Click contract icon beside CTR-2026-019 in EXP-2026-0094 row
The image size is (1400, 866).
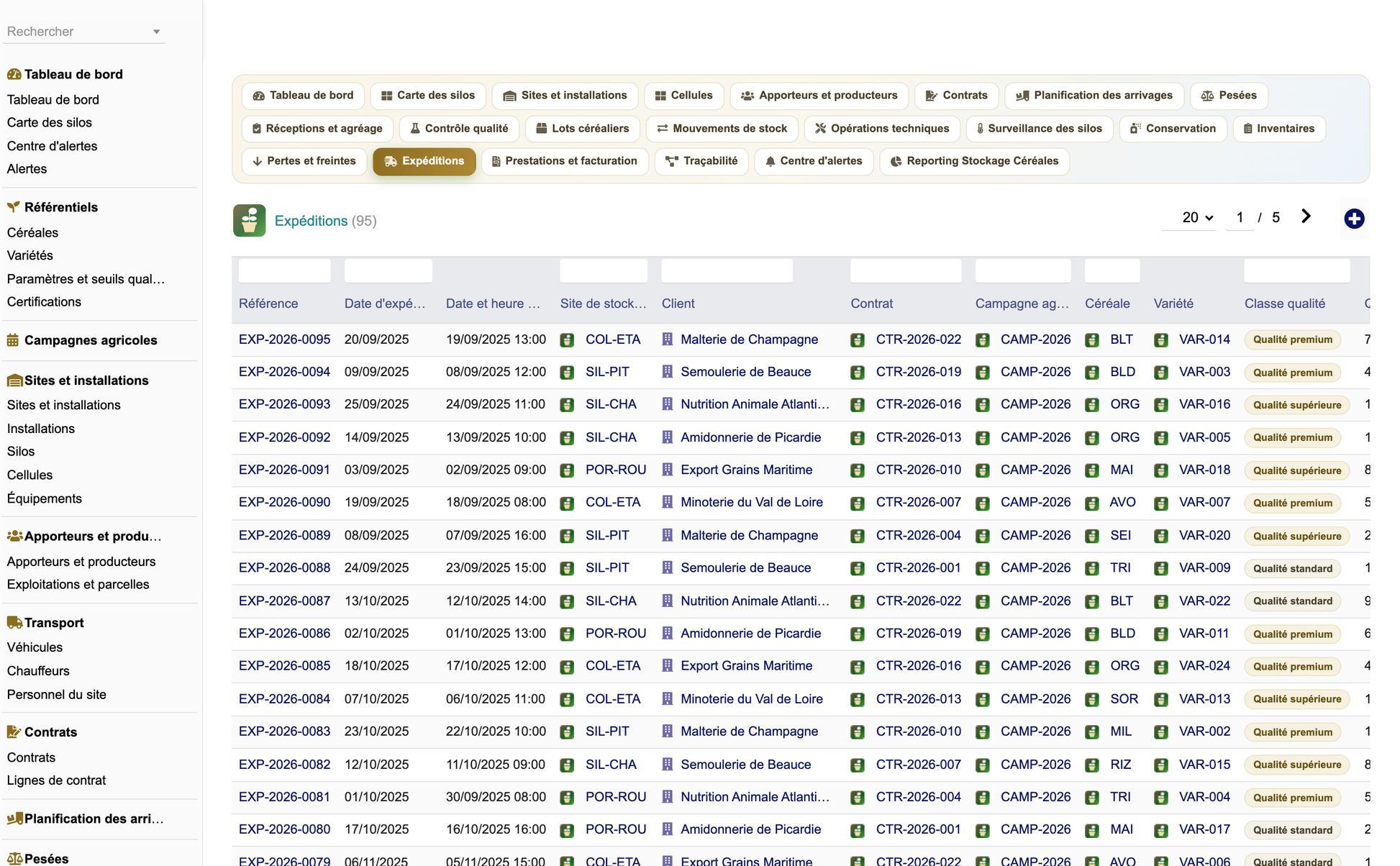click(x=858, y=373)
